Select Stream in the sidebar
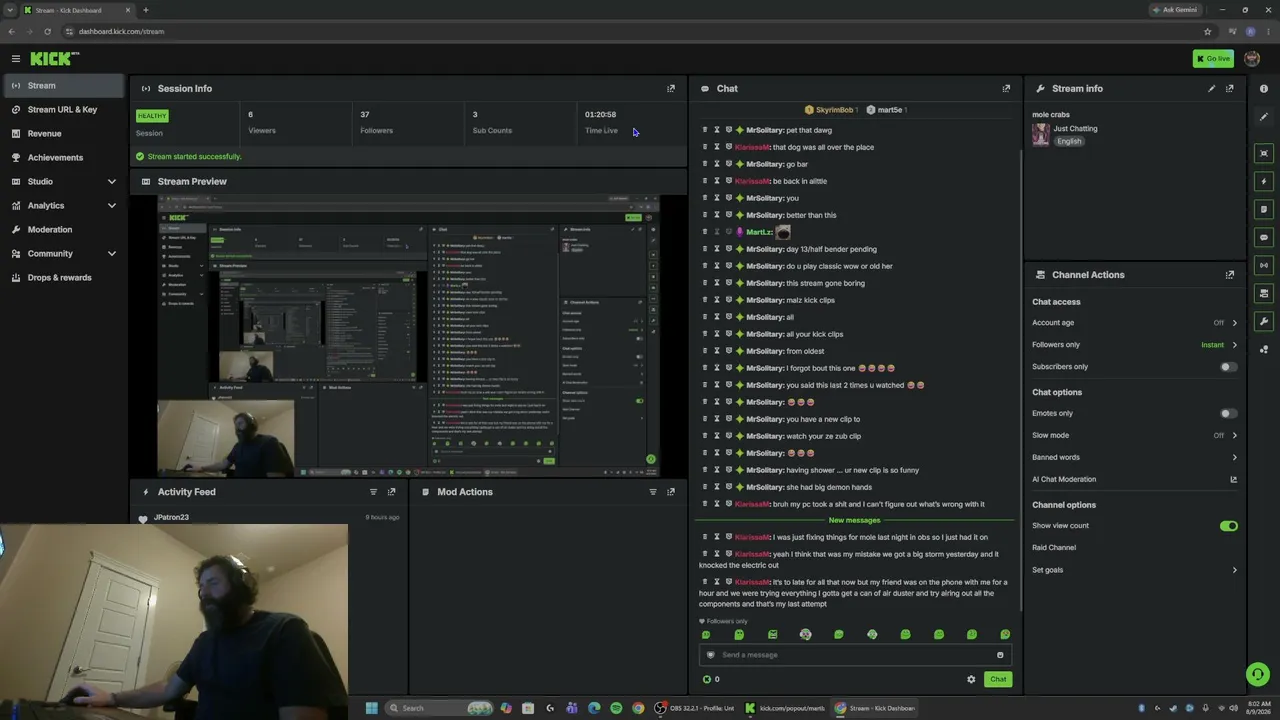The image size is (1280, 720). 64,85
